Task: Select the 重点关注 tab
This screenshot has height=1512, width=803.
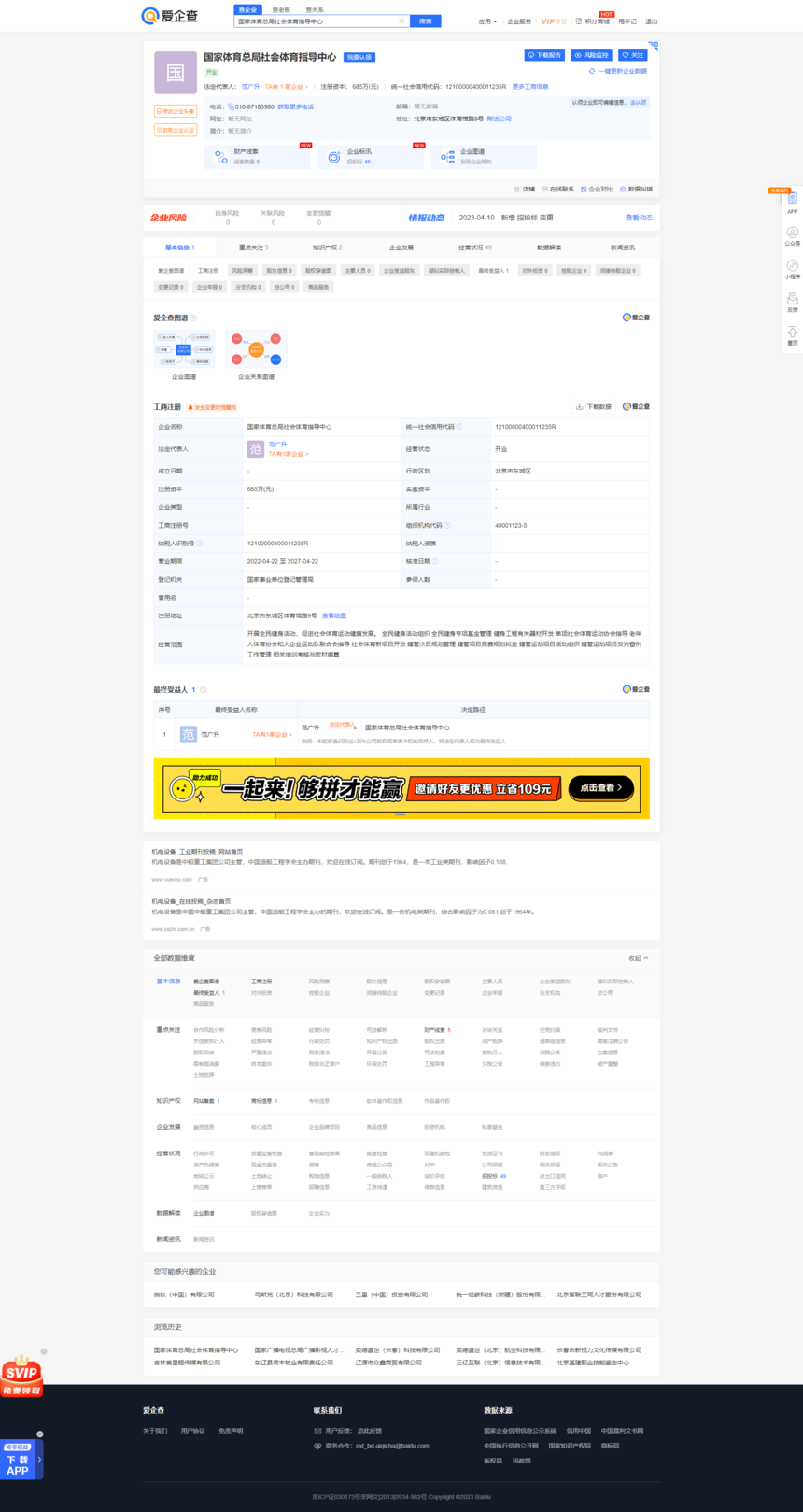Action: click(x=253, y=247)
